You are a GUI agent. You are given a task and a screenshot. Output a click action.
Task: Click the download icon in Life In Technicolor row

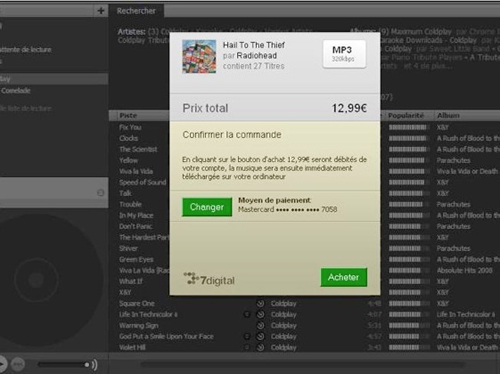[260, 314]
